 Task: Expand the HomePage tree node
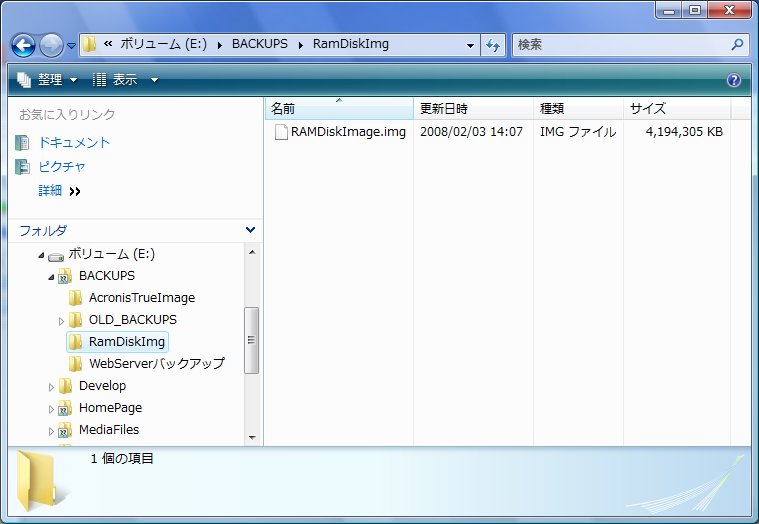pos(51,409)
